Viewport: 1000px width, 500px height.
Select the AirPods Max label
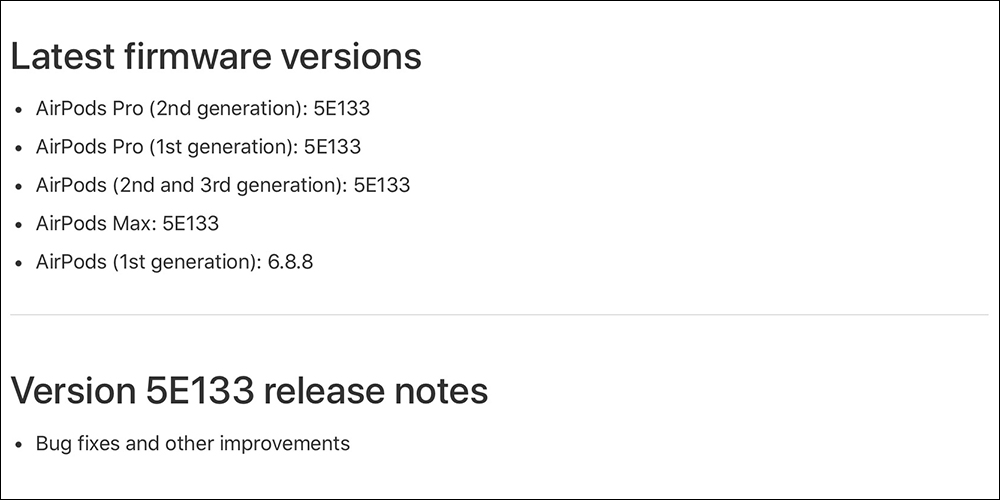96,223
